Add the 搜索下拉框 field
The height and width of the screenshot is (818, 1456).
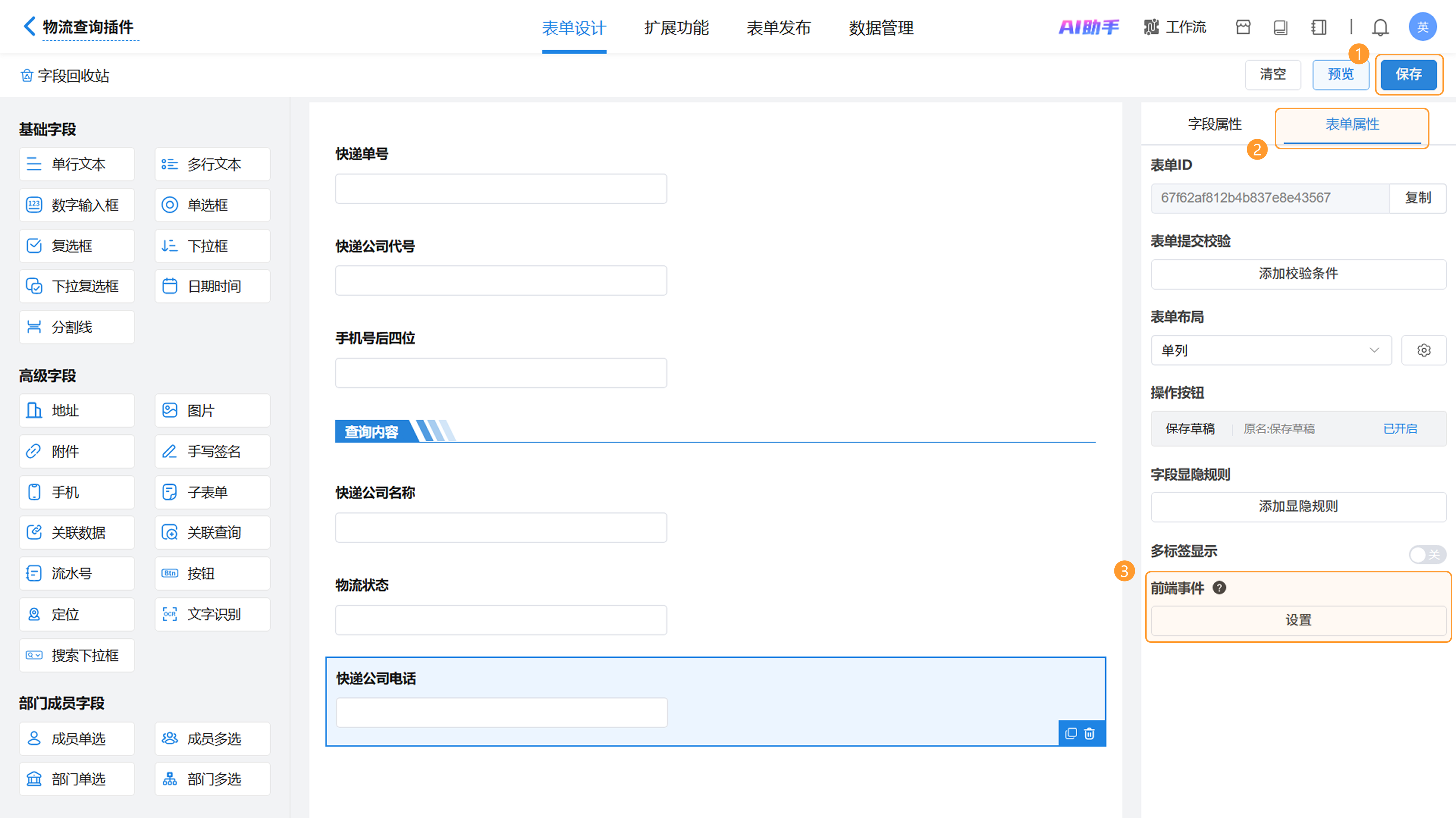tap(77, 655)
